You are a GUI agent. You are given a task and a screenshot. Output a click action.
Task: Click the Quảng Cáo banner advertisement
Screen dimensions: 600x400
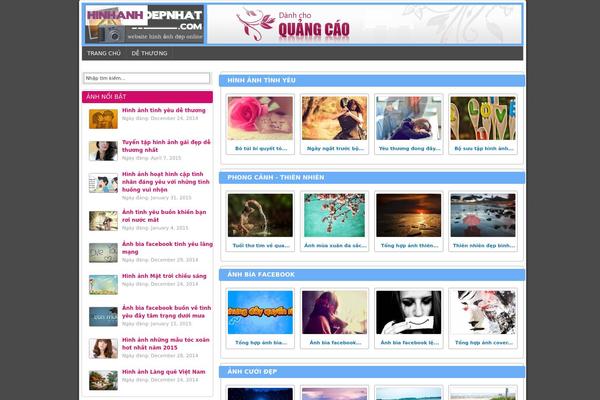coord(364,24)
